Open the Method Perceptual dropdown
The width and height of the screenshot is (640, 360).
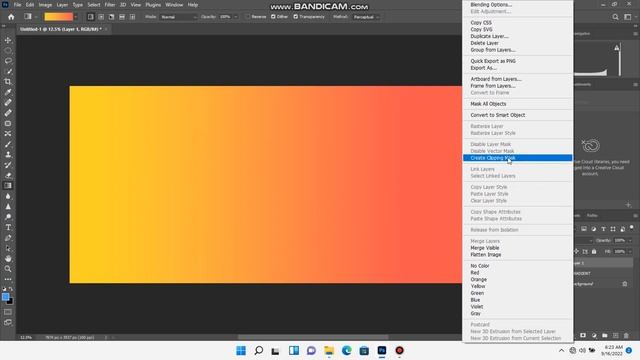click(x=366, y=17)
